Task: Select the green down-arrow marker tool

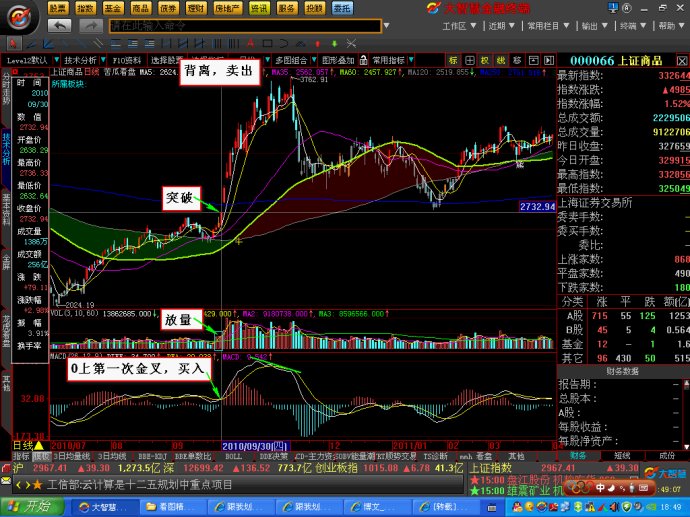Action: 334,44
